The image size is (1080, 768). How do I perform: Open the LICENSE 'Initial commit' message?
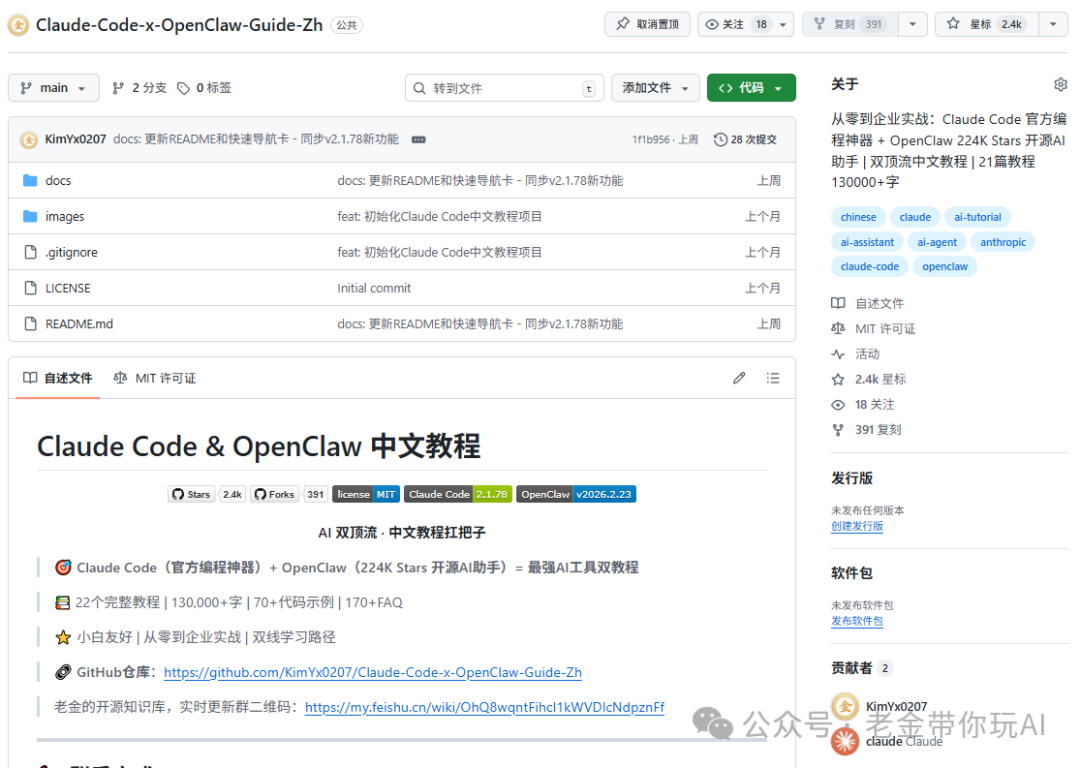374,288
